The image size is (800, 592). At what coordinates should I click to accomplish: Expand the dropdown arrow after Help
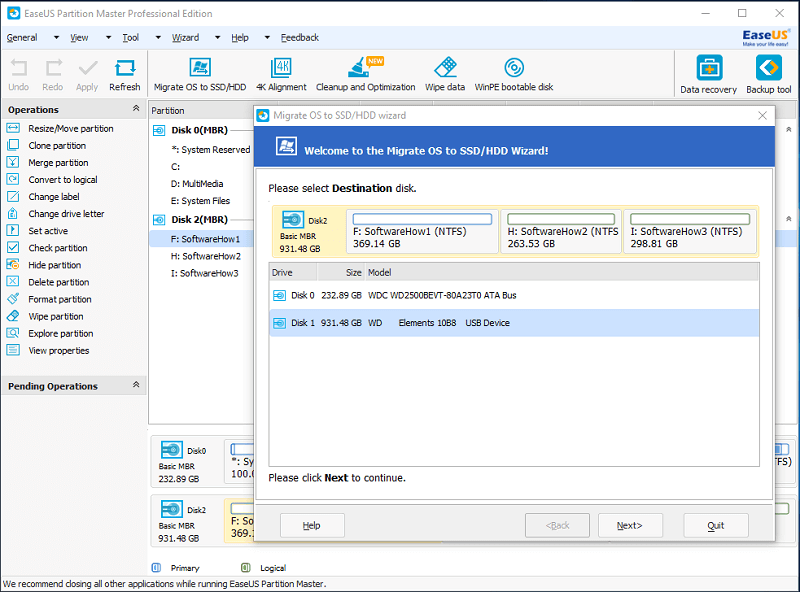coord(267,38)
